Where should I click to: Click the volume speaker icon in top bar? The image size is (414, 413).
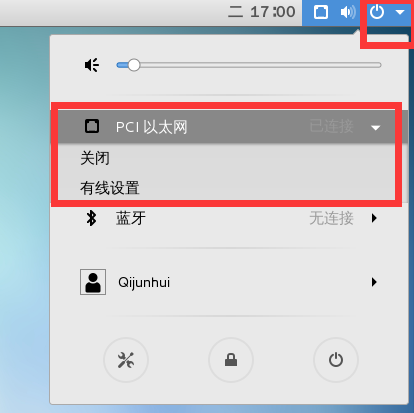(348, 13)
